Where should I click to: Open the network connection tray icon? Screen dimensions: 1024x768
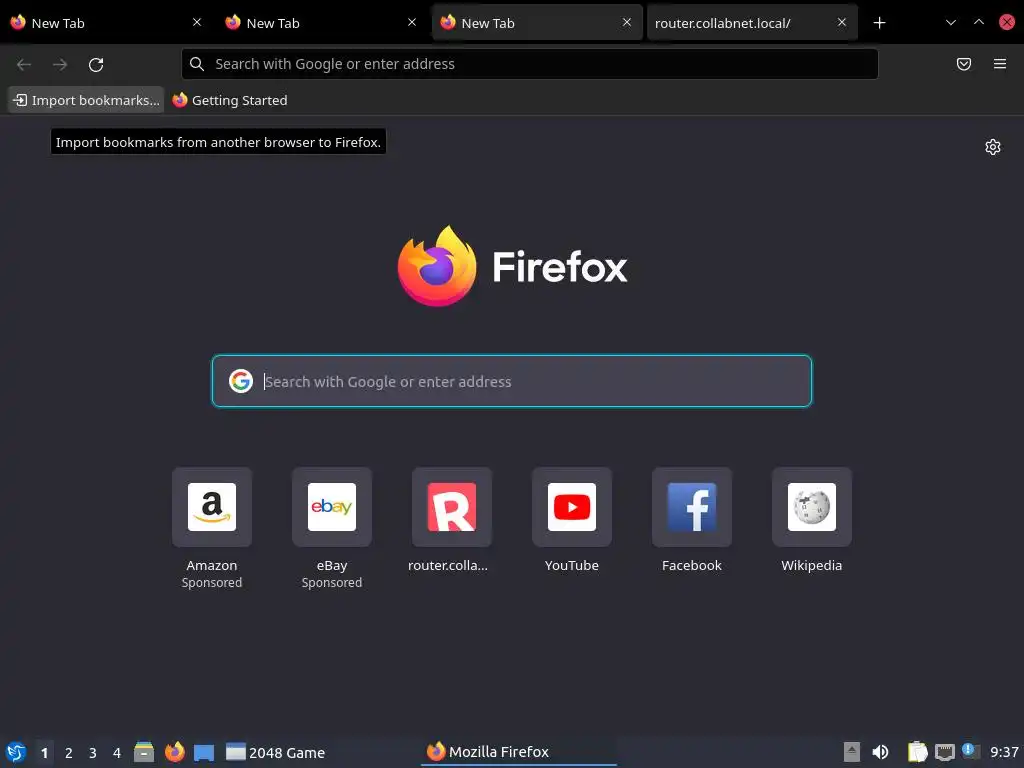tap(944, 752)
